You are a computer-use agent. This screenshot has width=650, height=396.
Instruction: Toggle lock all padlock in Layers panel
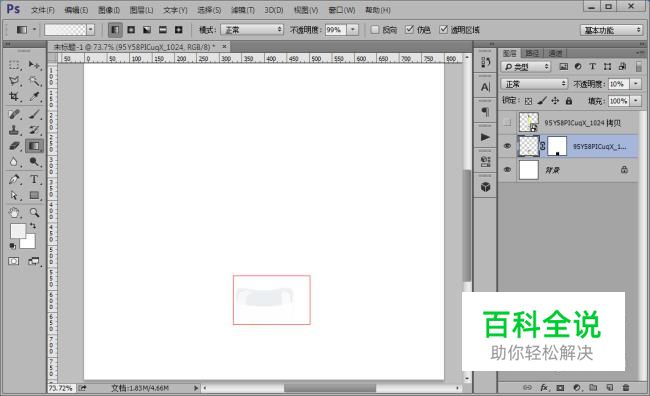click(x=569, y=101)
